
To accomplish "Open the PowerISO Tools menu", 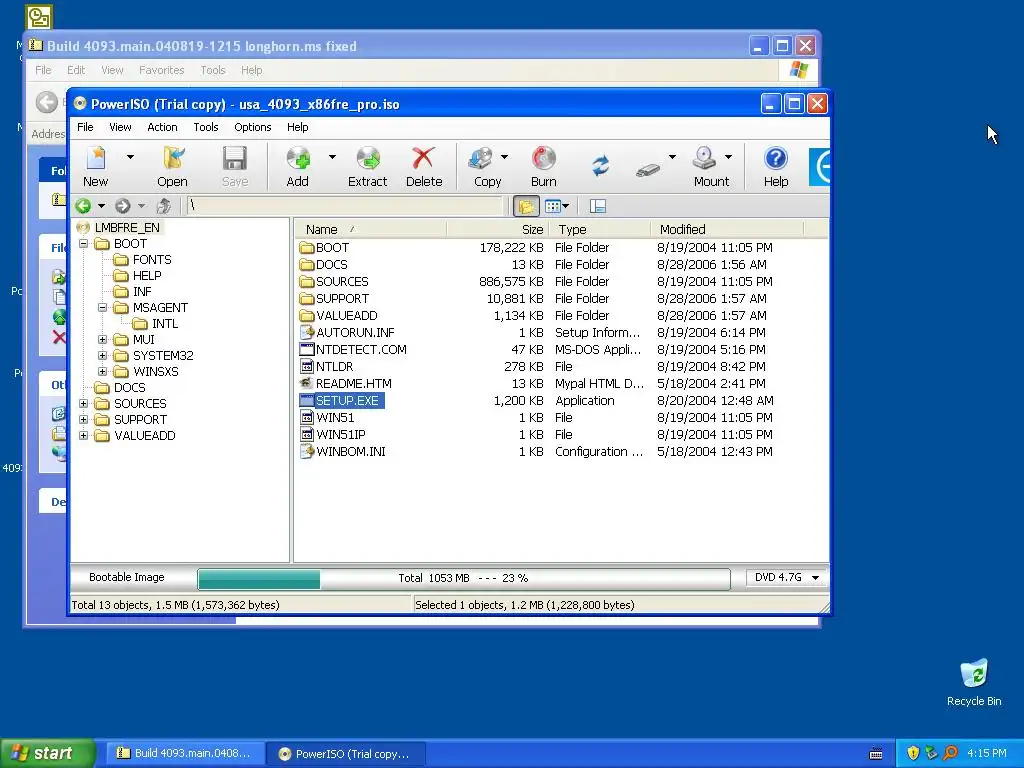I will (x=206, y=127).
